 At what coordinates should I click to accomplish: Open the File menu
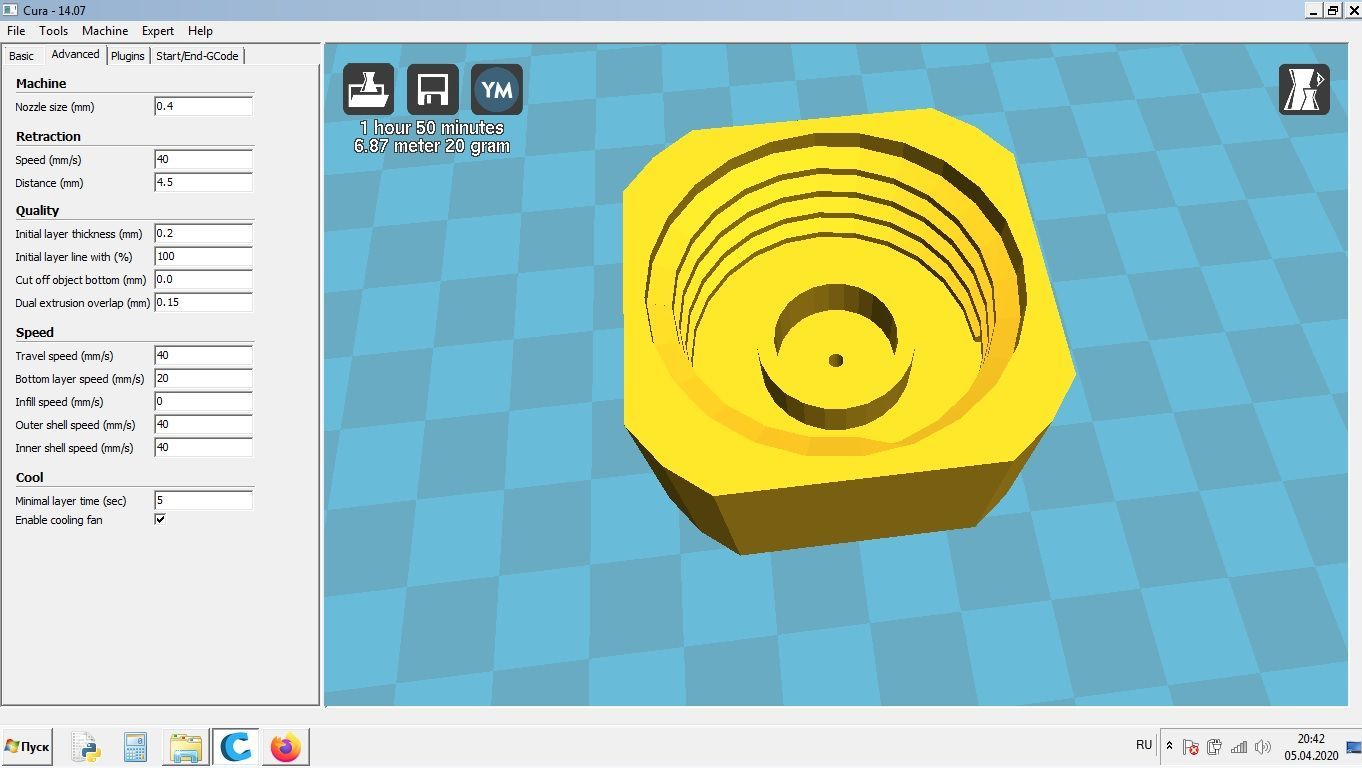(x=16, y=31)
